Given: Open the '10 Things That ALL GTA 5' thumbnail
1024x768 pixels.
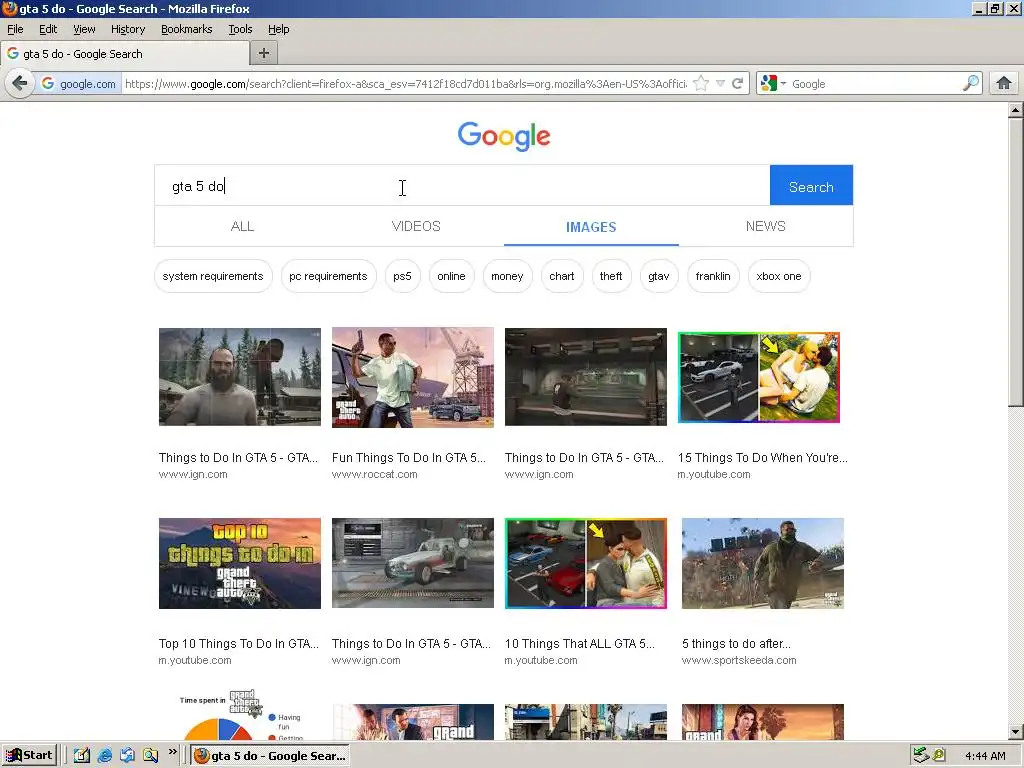Looking at the screenshot, I should [586, 563].
